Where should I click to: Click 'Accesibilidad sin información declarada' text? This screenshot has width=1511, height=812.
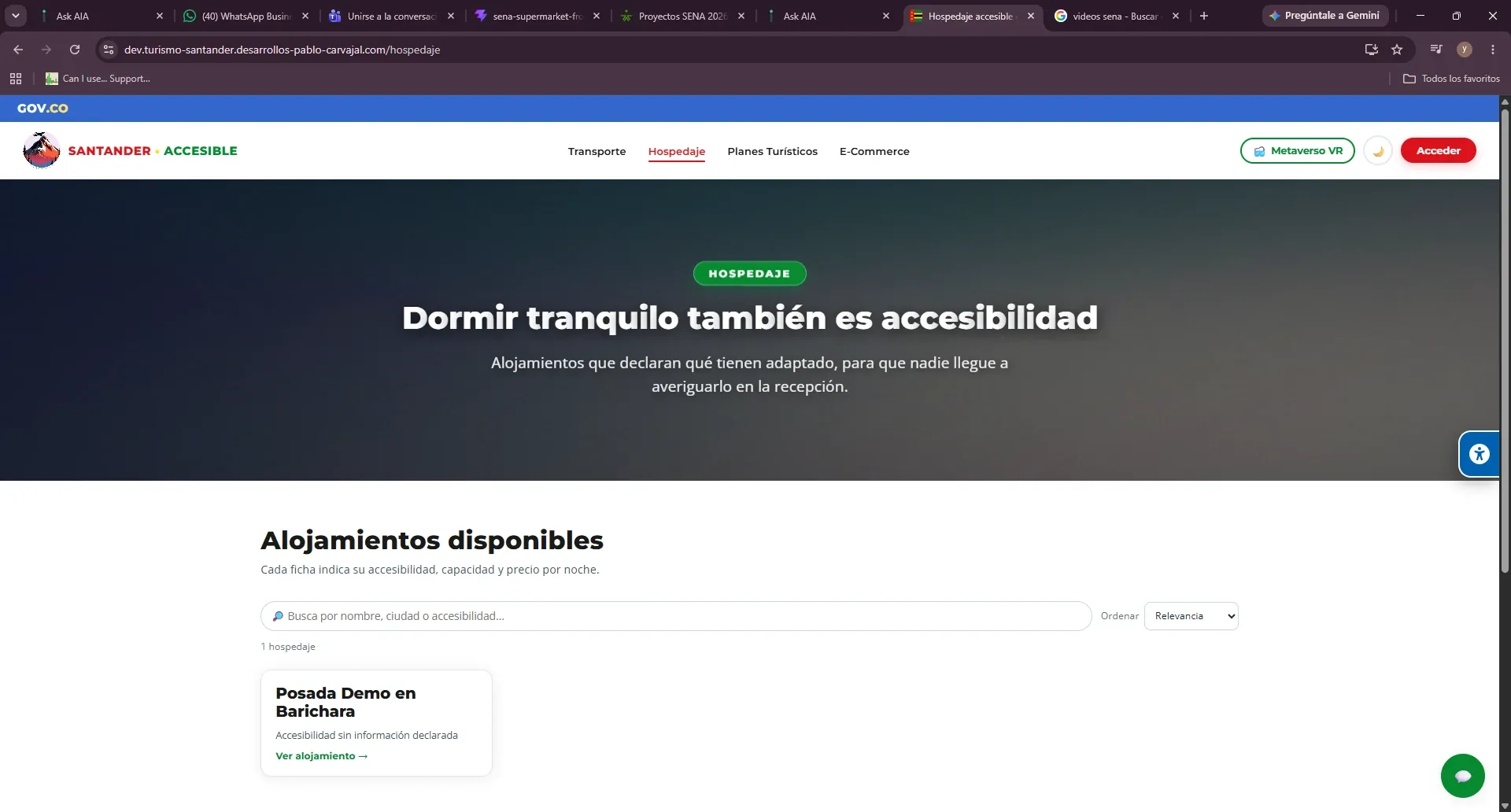pos(367,735)
